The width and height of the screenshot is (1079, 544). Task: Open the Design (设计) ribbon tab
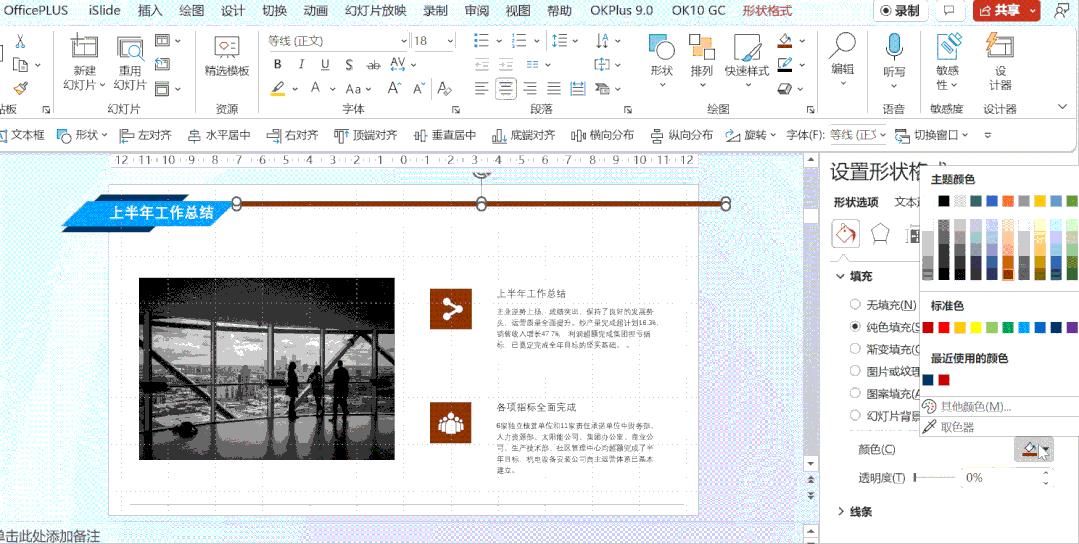(x=233, y=11)
